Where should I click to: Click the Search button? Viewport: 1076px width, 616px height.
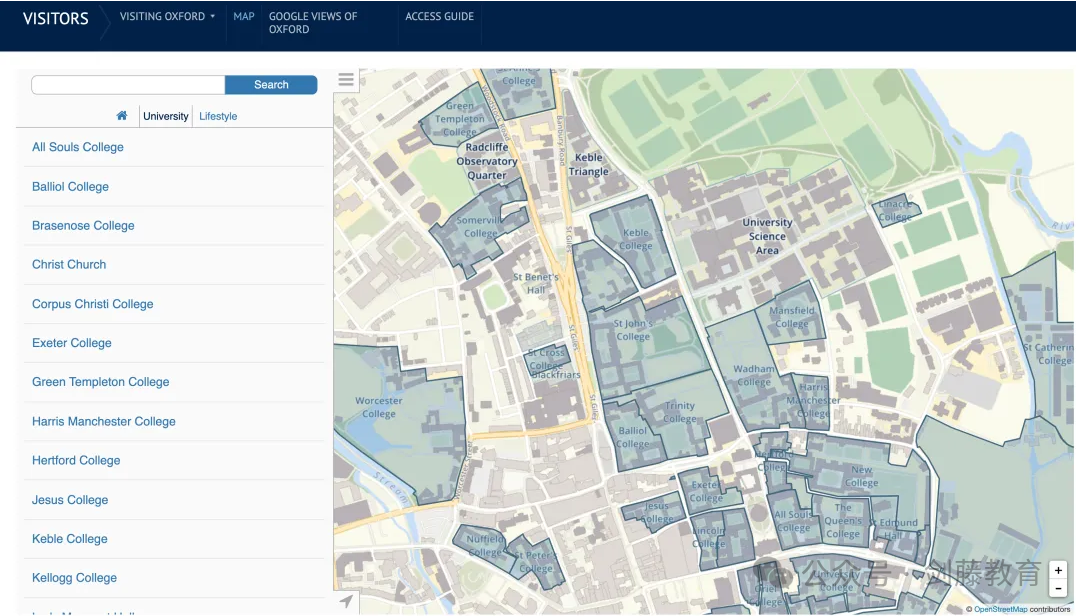coord(271,84)
